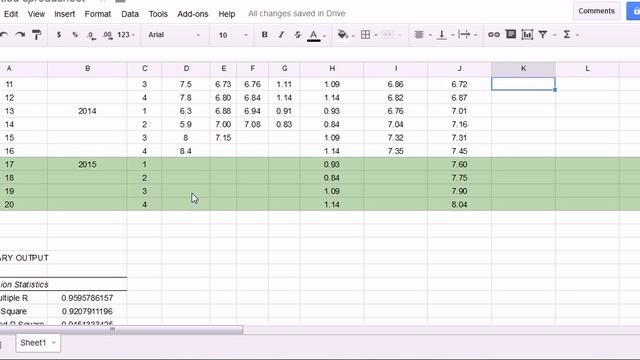Click cell with value 8.04

(x=459, y=204)
